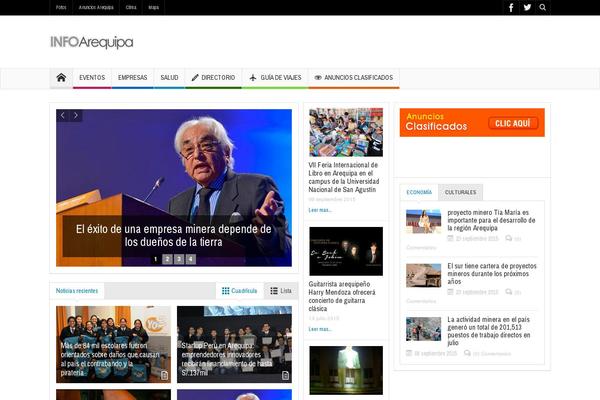Viewport: 600px width, 400px height.
Task: Click the Fotos link in top bar
Action: [x=61, y=7]
